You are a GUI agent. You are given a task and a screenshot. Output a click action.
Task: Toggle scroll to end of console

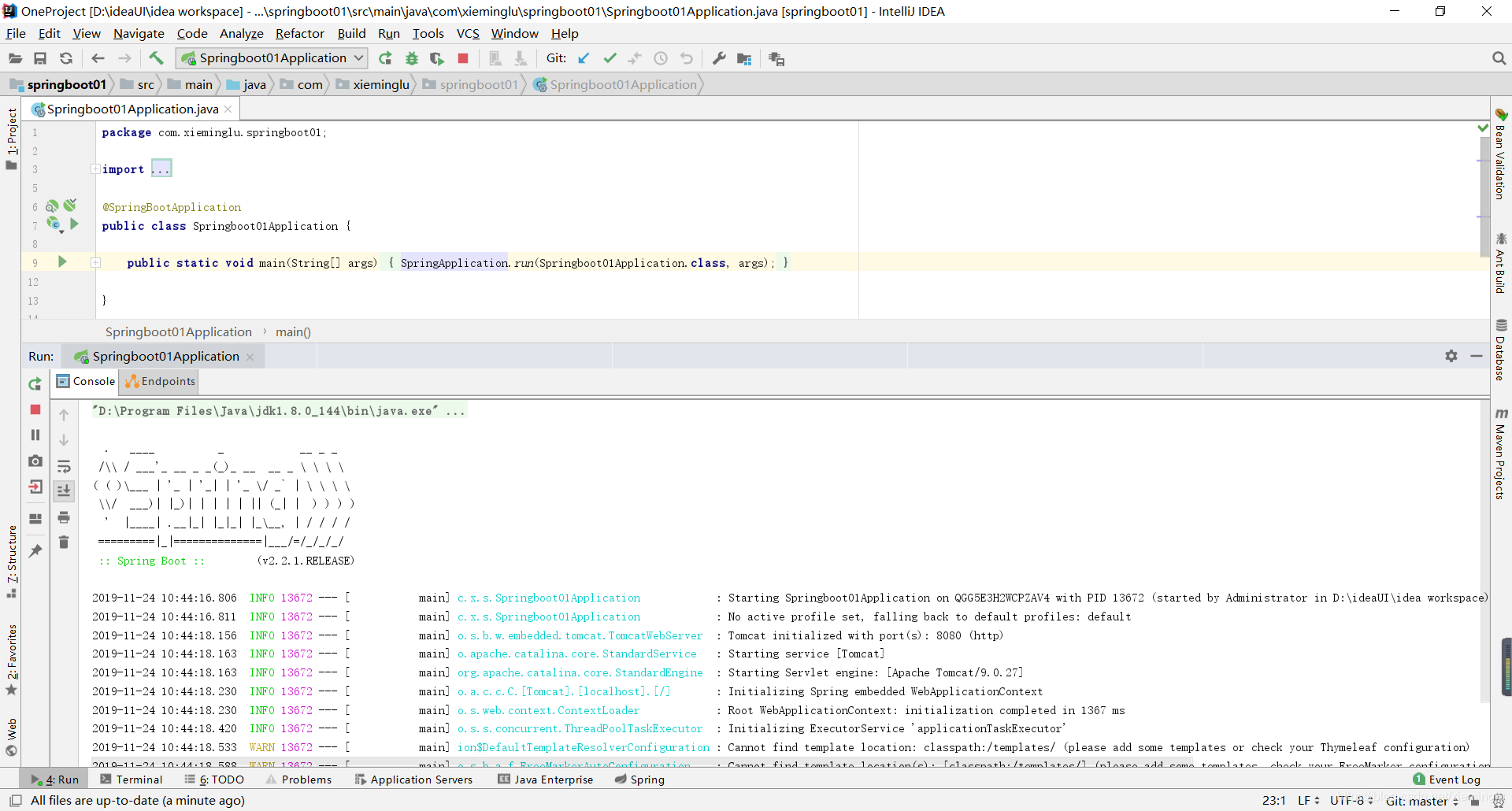(x=64, y=491)
